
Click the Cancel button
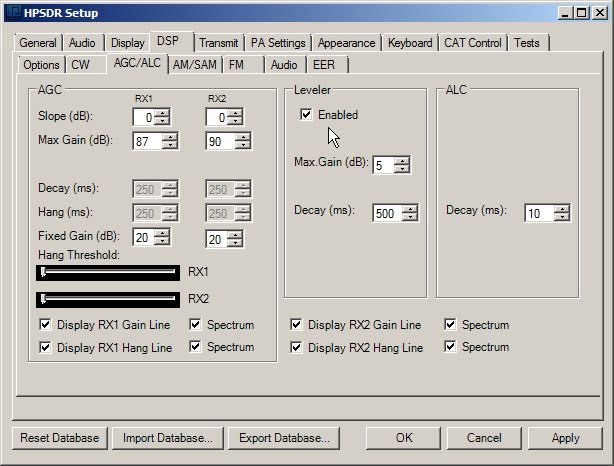pyautogui.click(x=484, y=438)
